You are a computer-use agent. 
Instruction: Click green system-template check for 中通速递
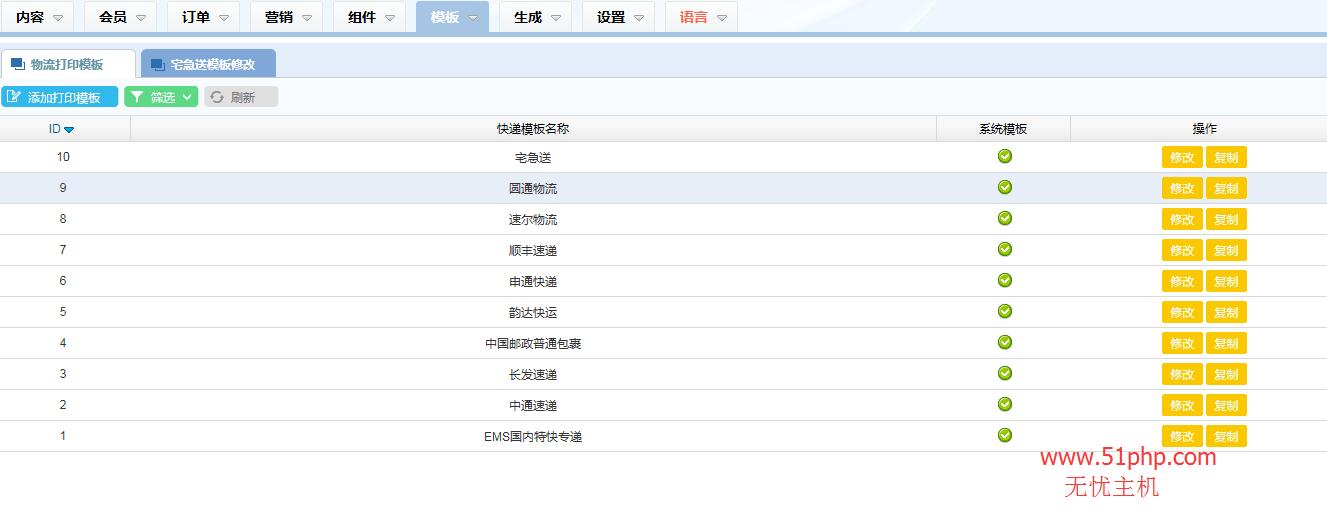click(x=1005, y=404)
